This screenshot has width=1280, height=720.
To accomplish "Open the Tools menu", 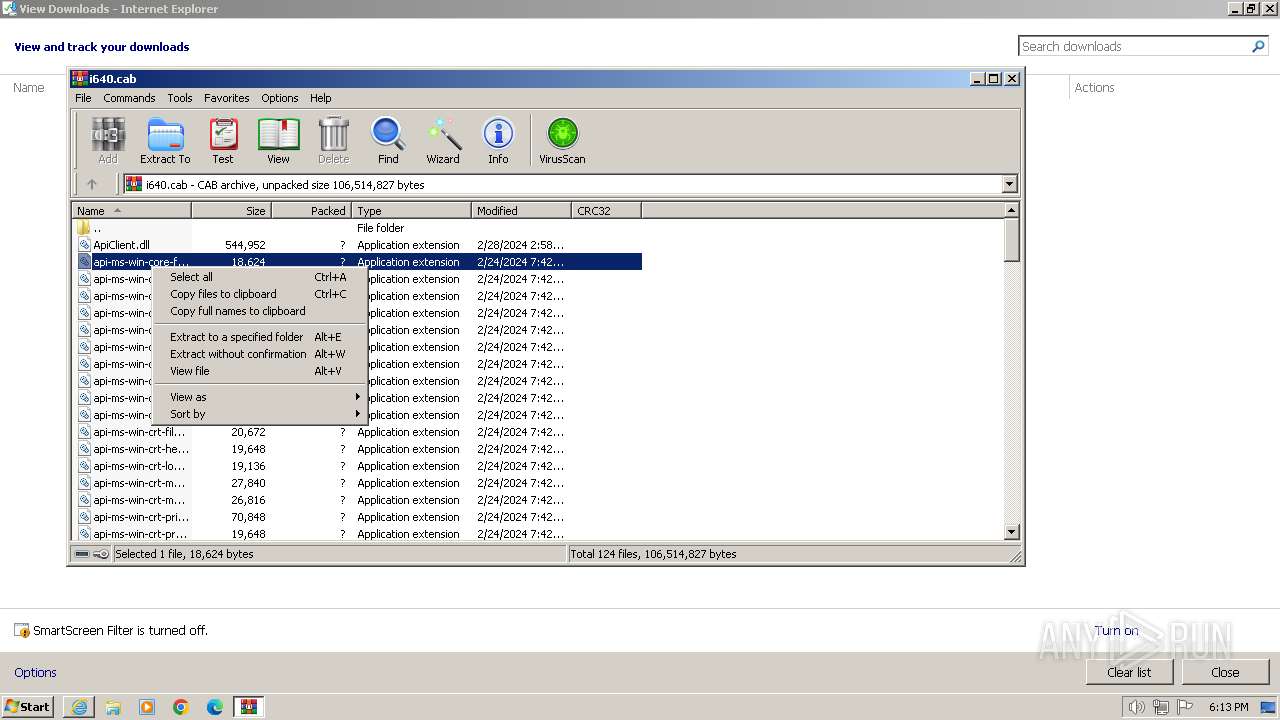I will pos(180,98).
